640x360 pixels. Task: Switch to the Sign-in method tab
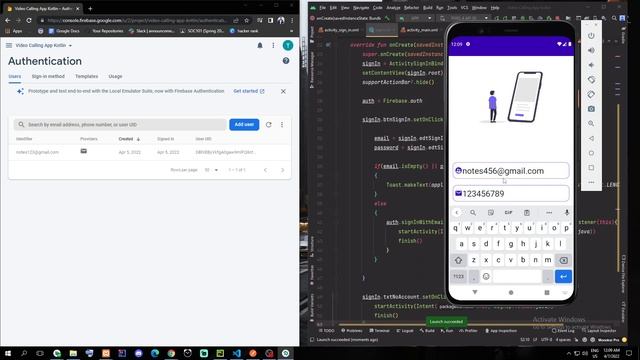(x=48, y=76)
